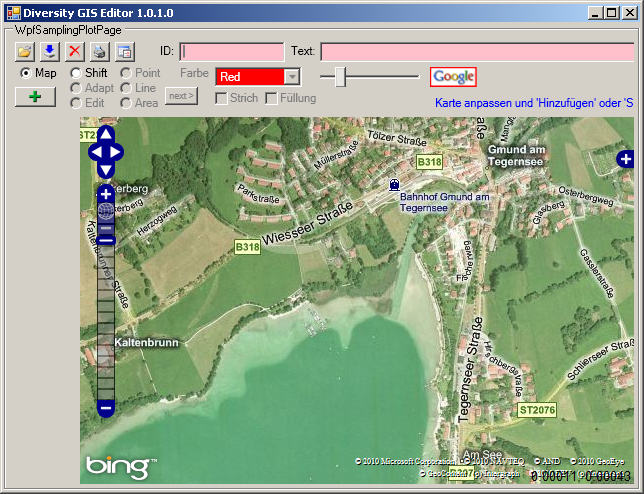The image size is (644, 494).
Task: Click the bing logo on the map
Action: [x=120, y=466]
